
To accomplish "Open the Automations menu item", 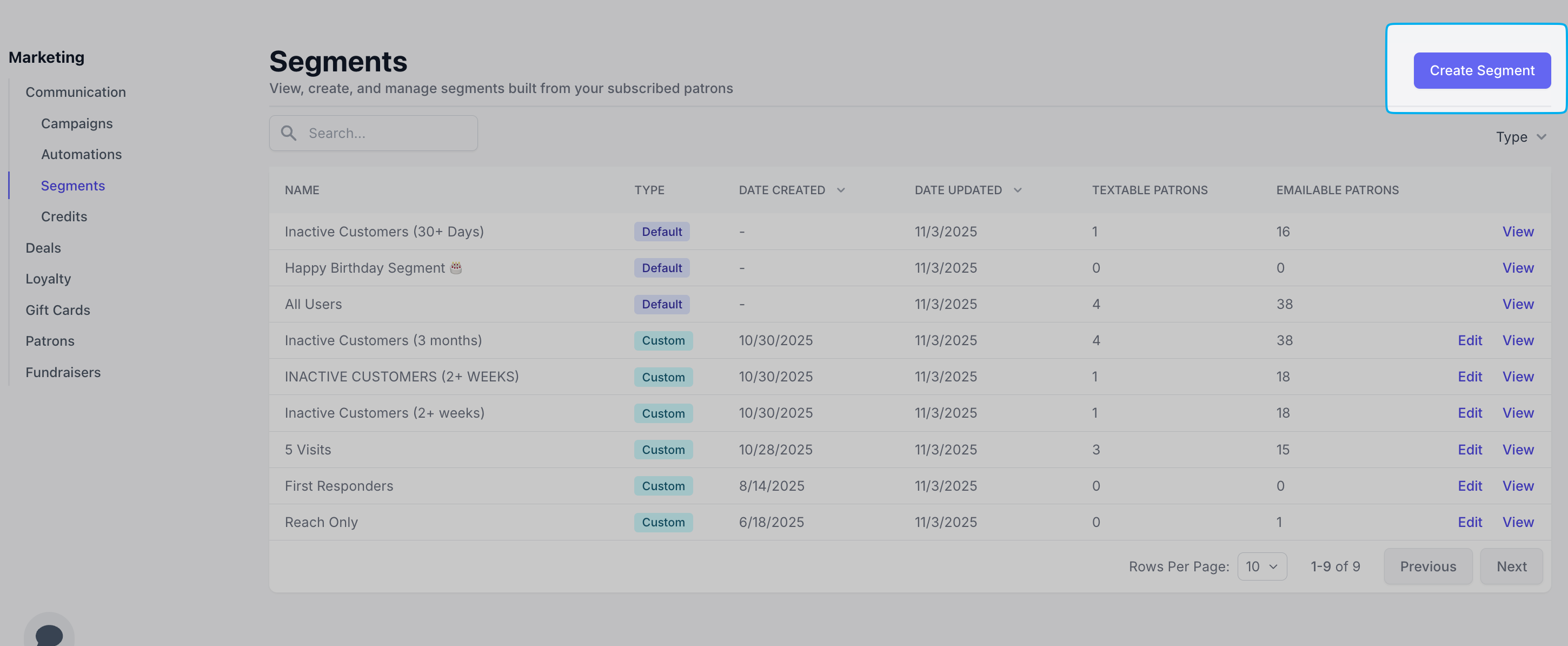I will point(81,155).
